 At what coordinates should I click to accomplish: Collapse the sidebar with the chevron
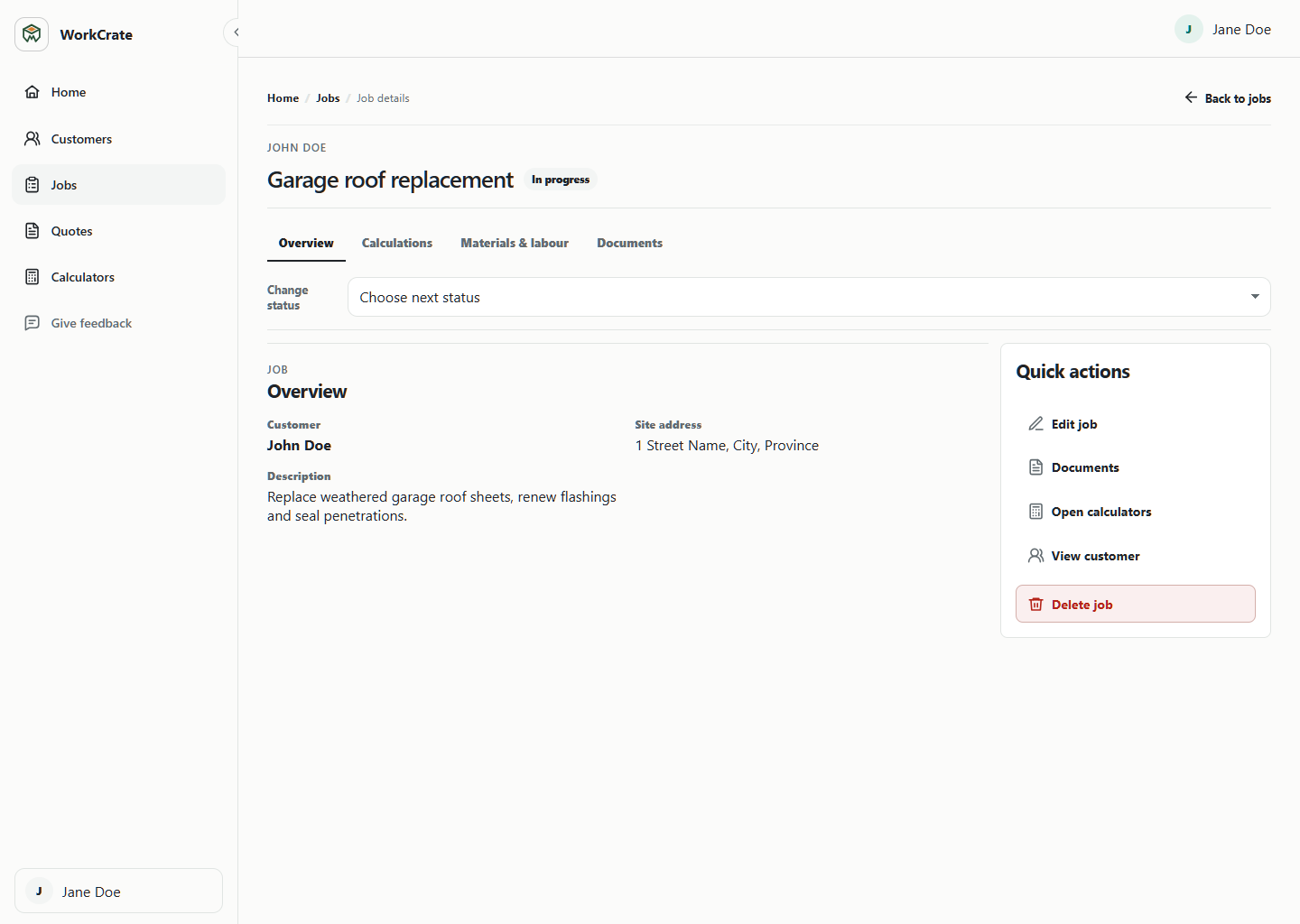click(x=235, y=32)
